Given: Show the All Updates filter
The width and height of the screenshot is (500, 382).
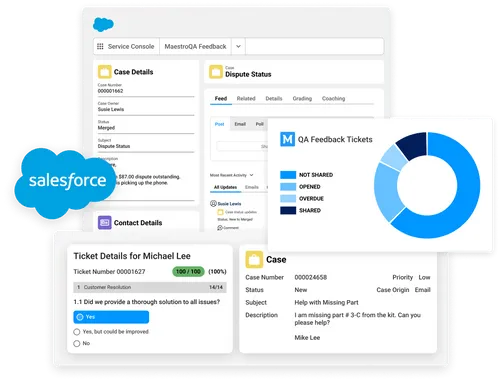Looking at the screenshot, I should click(x=225, y=187).
